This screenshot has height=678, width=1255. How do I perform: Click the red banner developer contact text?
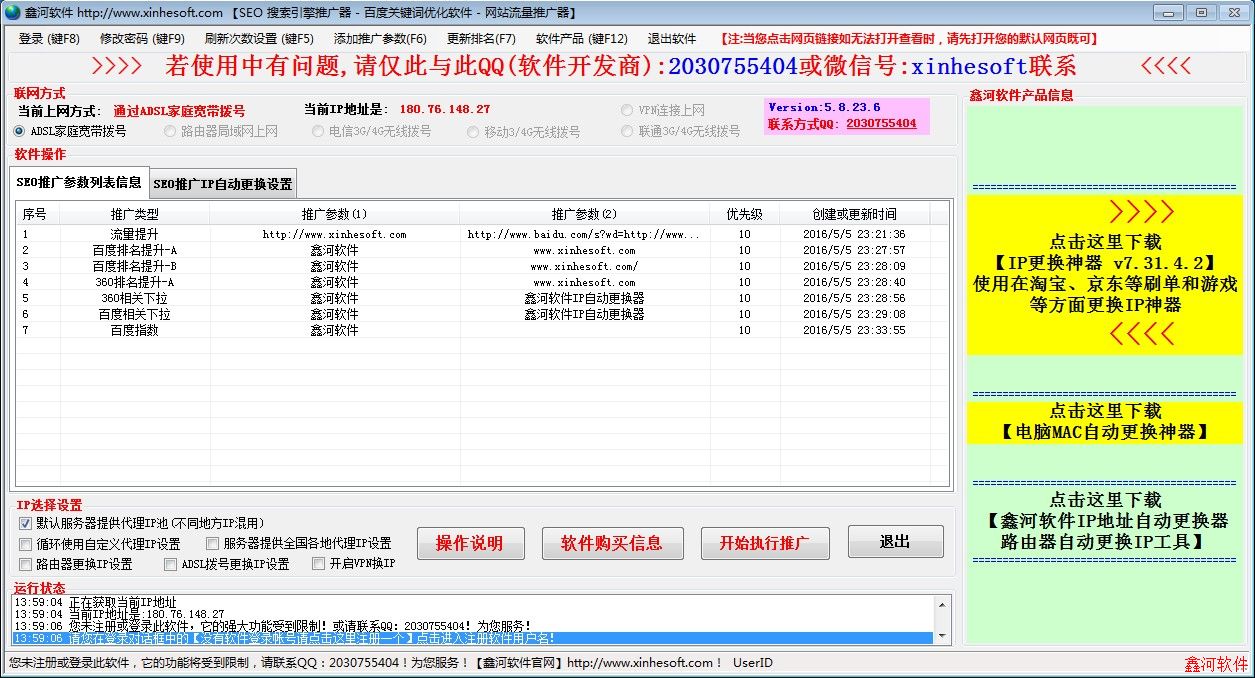point(621,66)
